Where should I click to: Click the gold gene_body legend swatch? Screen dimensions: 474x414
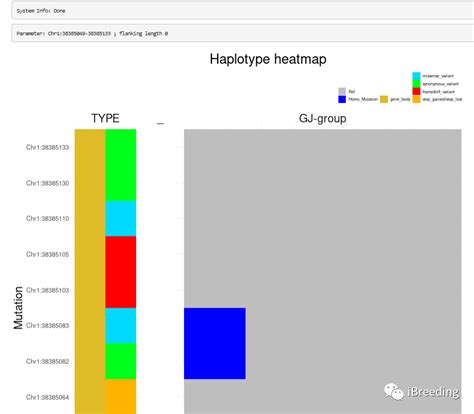point(384,99)
